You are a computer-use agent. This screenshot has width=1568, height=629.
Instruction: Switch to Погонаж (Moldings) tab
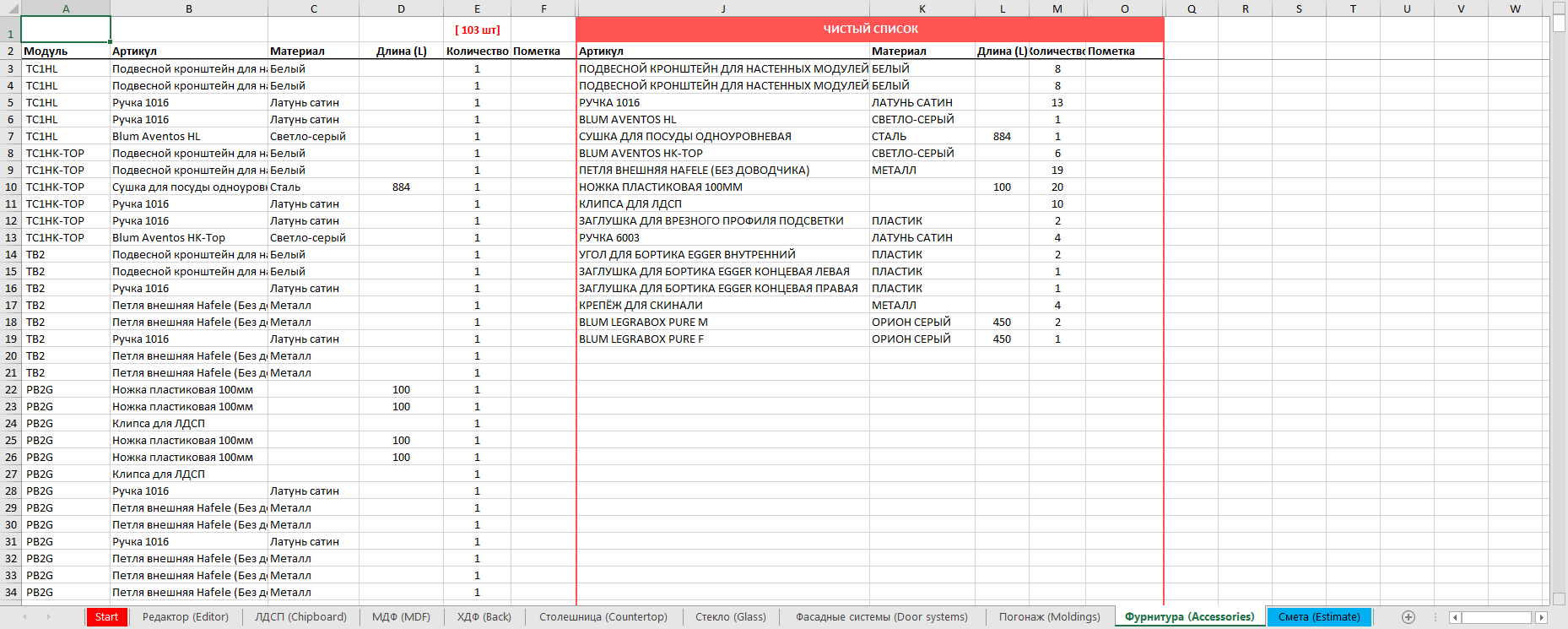tap(1049, 617)
